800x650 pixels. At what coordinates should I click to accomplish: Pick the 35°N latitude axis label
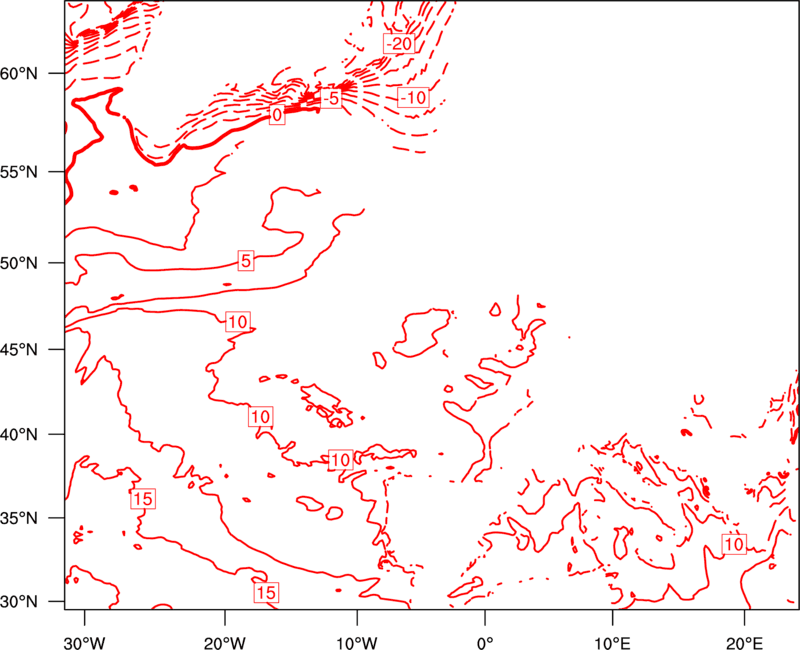pyautogui.click(x=19, y=518)
